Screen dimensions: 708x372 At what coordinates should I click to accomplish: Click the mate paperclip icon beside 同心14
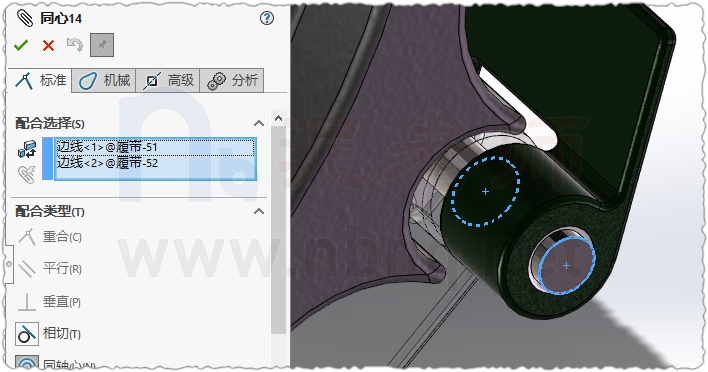pyautogui.click(x=25, y=18)
